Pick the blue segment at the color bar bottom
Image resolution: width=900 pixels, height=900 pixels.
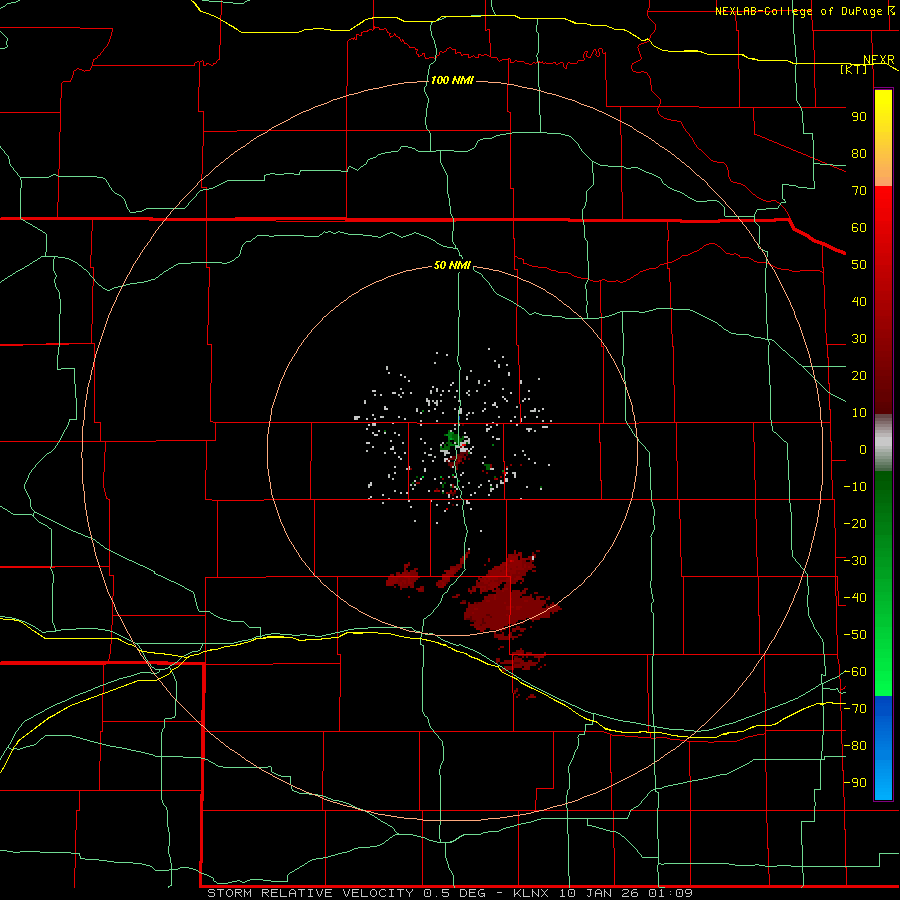883,748
